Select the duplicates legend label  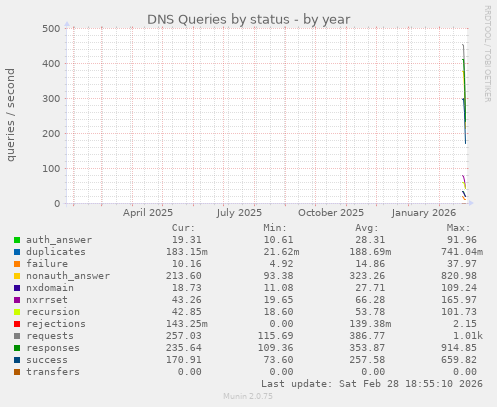pos(56,252)
